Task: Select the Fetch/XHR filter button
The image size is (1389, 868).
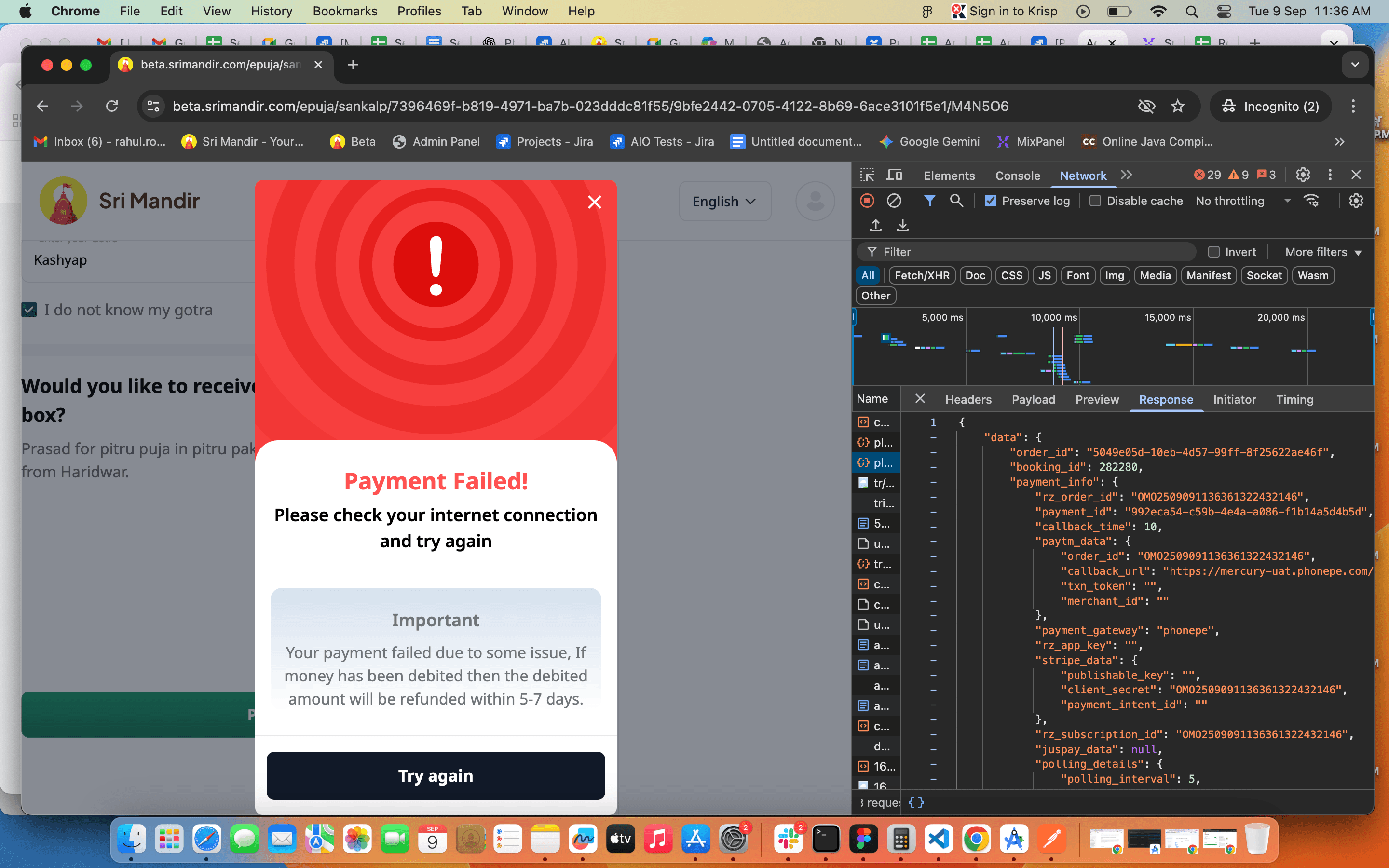Action: point(921,275)
